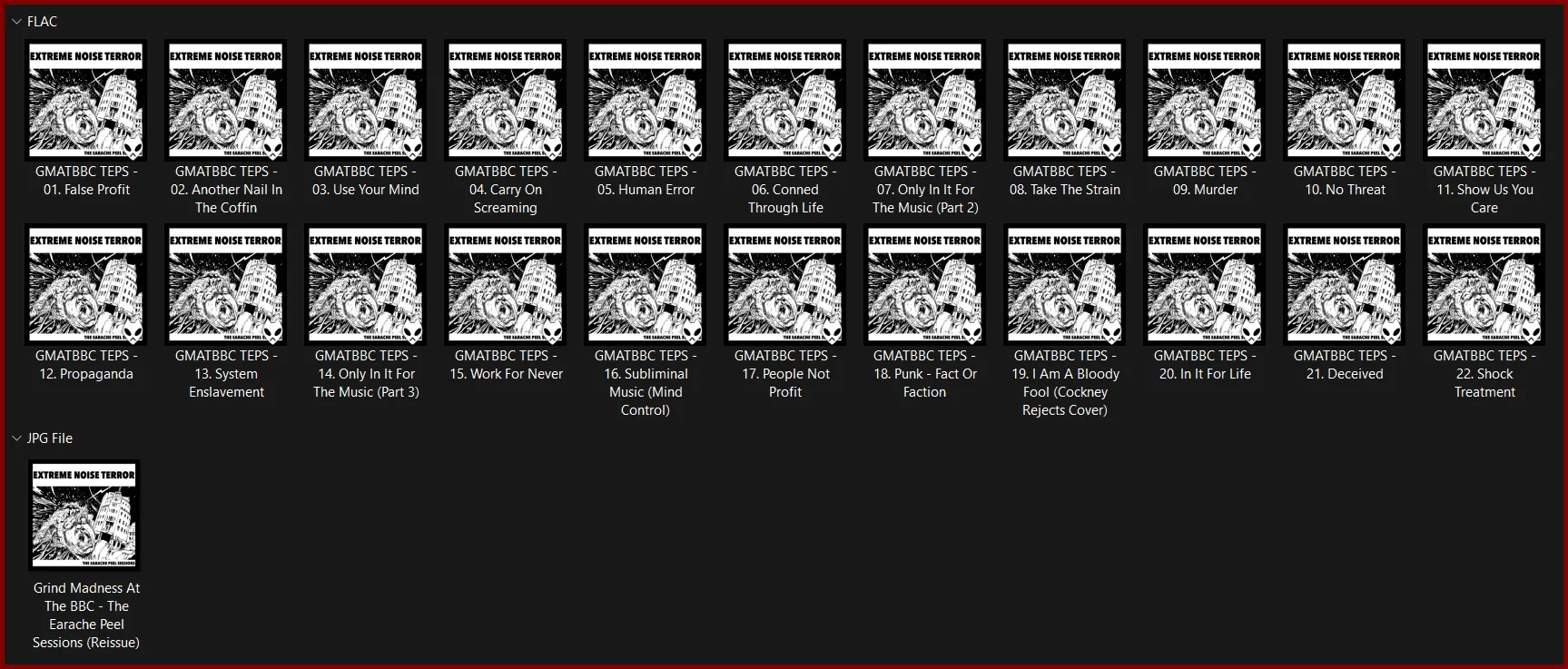Screen dimensions: 1568x669
Task: Select the 05. Human Error file icon
Action: (x=646, y=100)
